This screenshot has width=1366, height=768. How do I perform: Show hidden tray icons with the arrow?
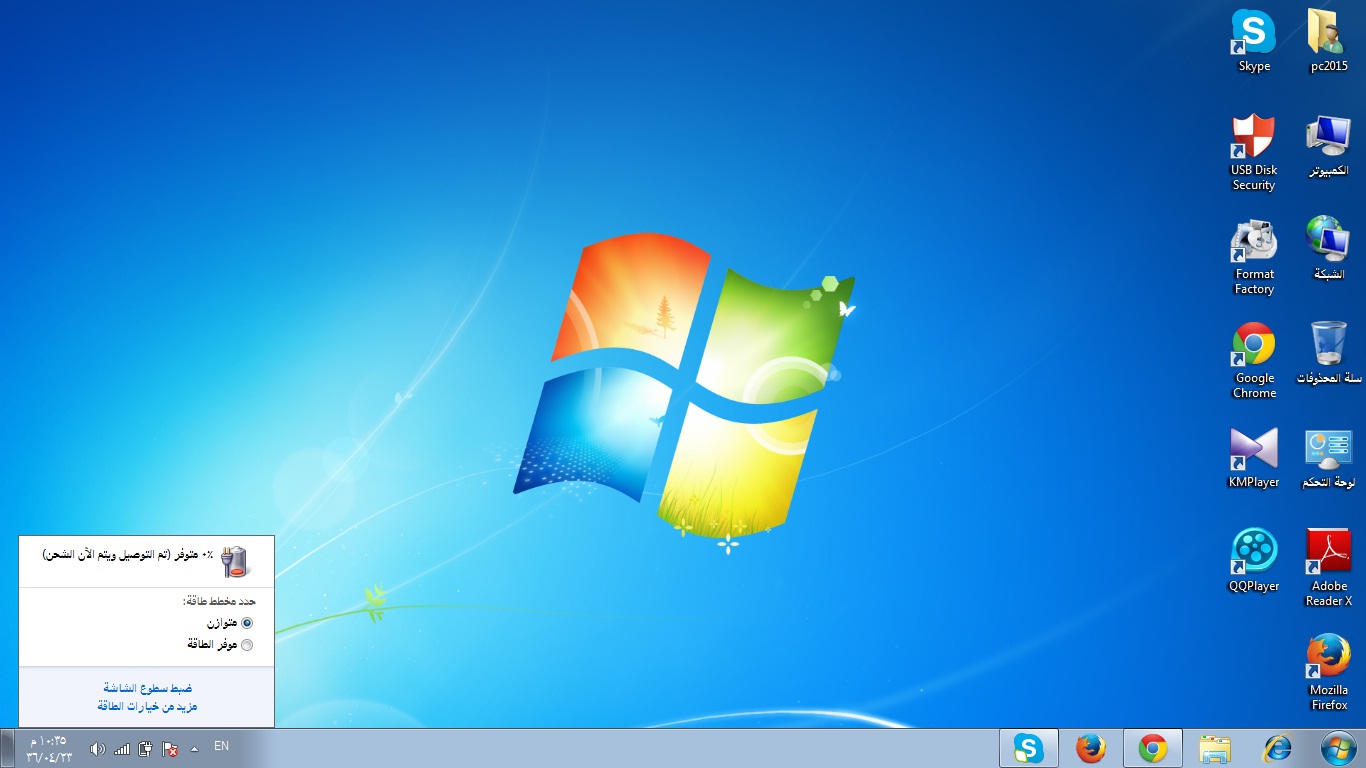click(x=194, y=748)
